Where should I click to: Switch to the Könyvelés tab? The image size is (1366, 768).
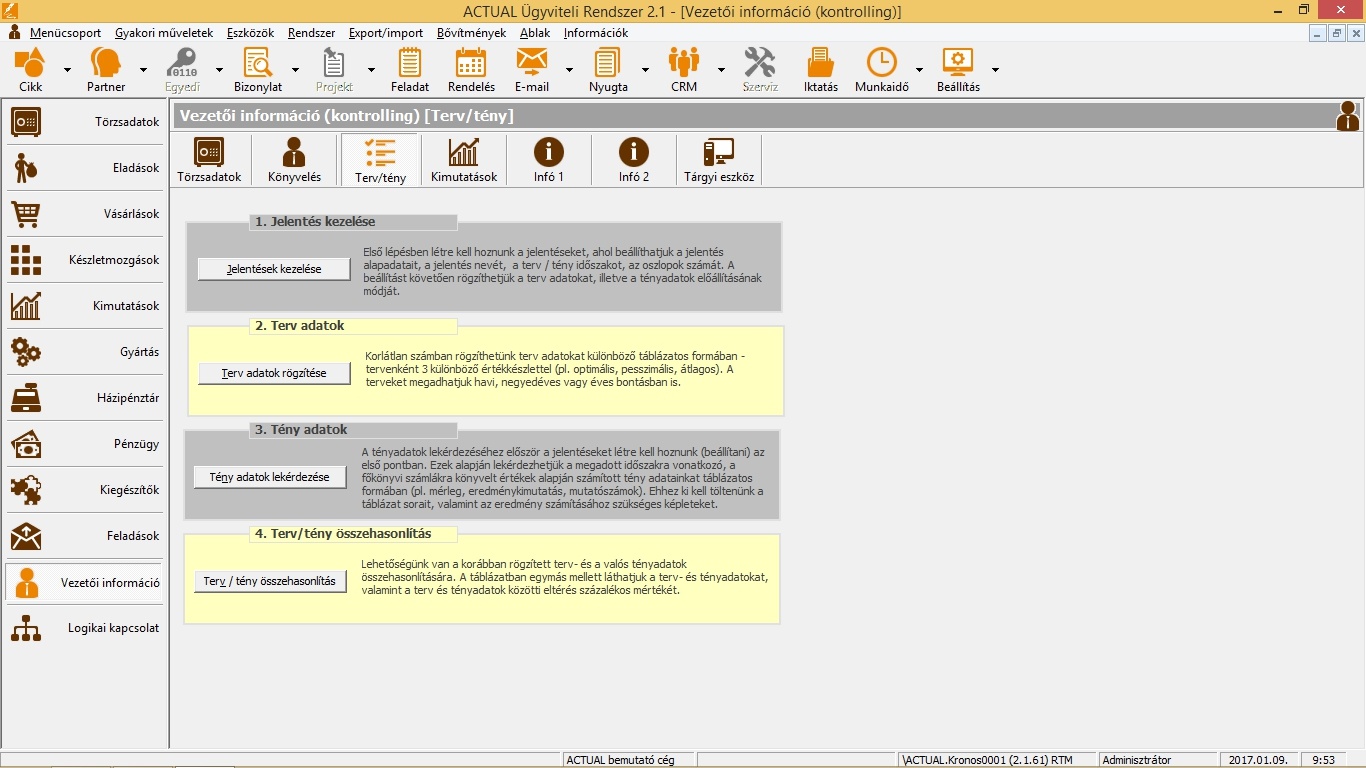[294, 160]
